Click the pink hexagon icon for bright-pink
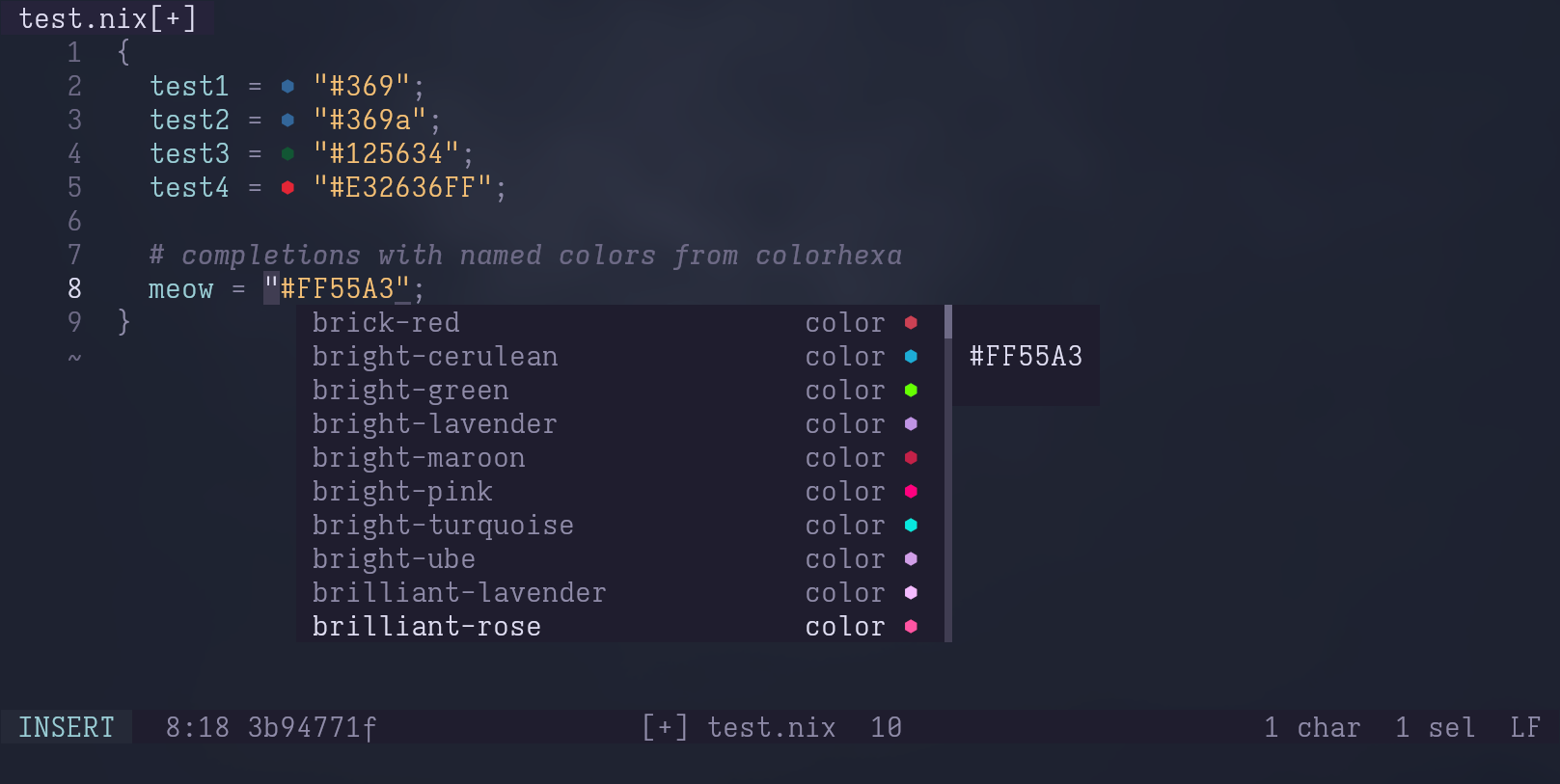 click(x=911, y=492)
